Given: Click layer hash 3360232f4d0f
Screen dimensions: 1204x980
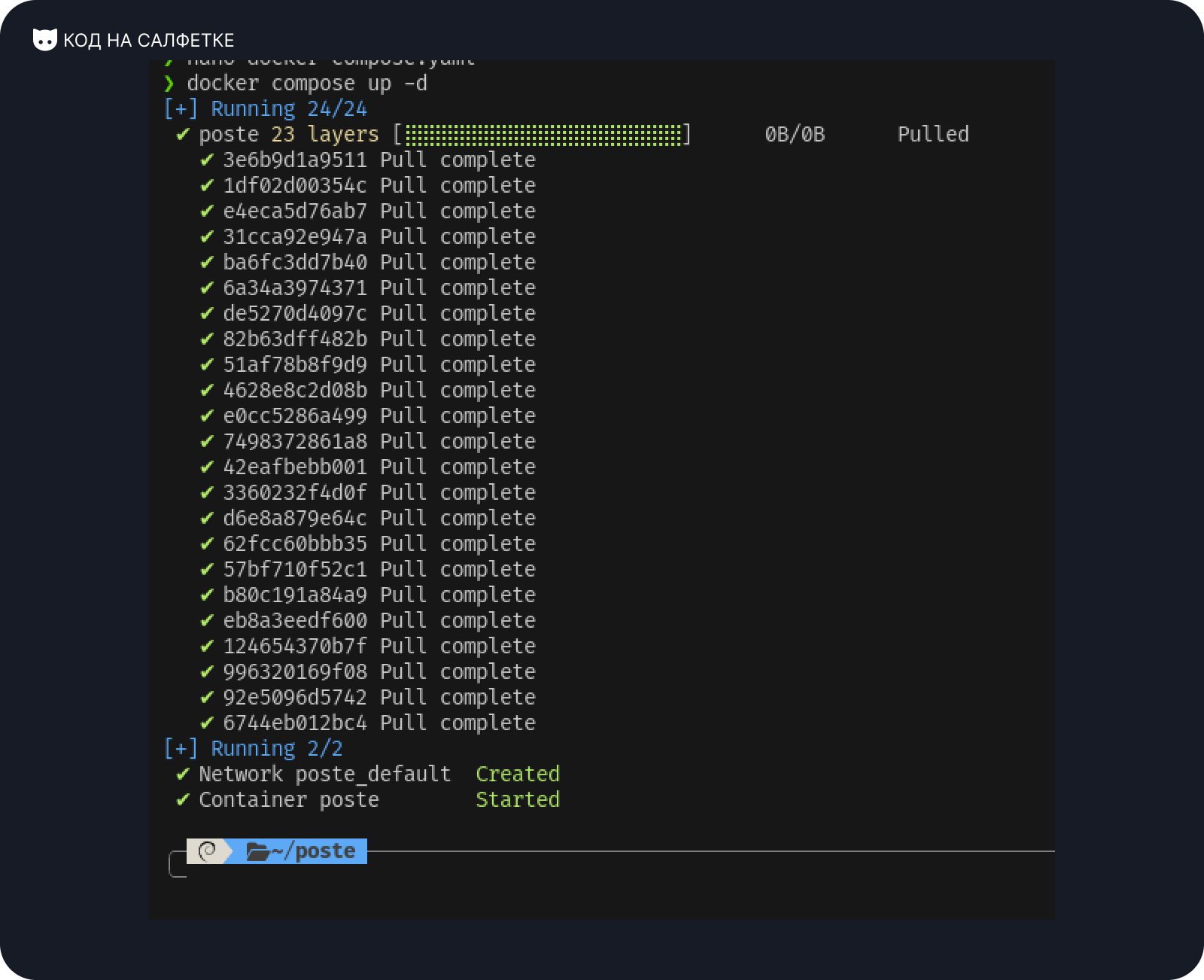Looking at the screenshot, I should 295,492.
